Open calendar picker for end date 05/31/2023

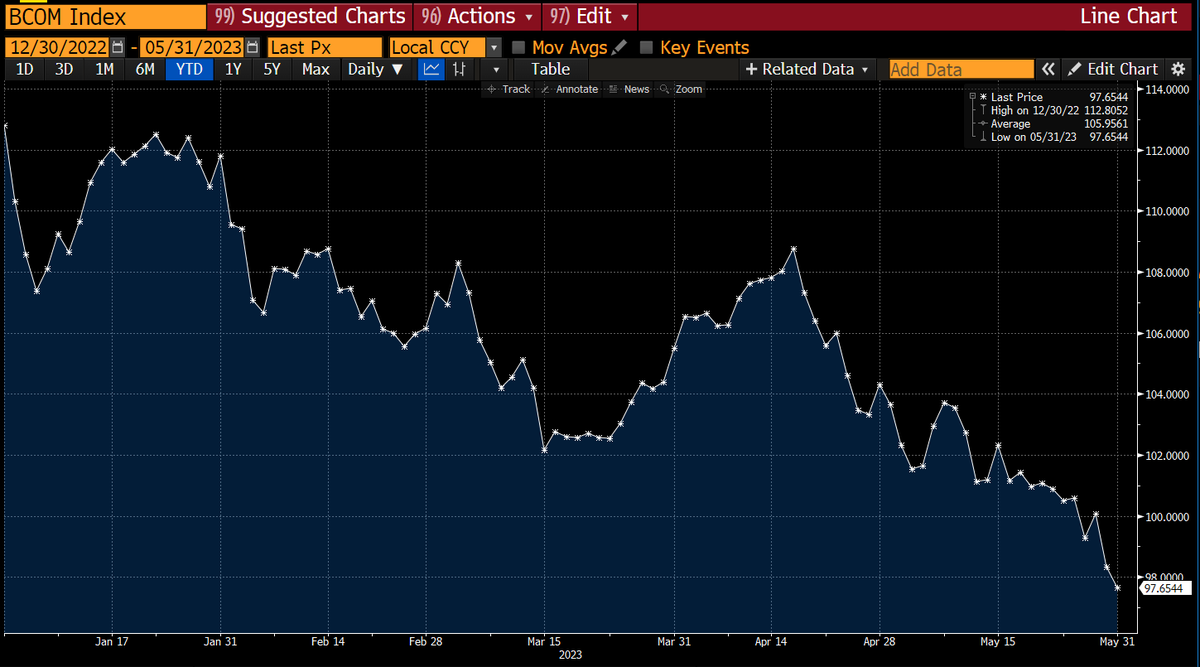click(x=251, y=48)
